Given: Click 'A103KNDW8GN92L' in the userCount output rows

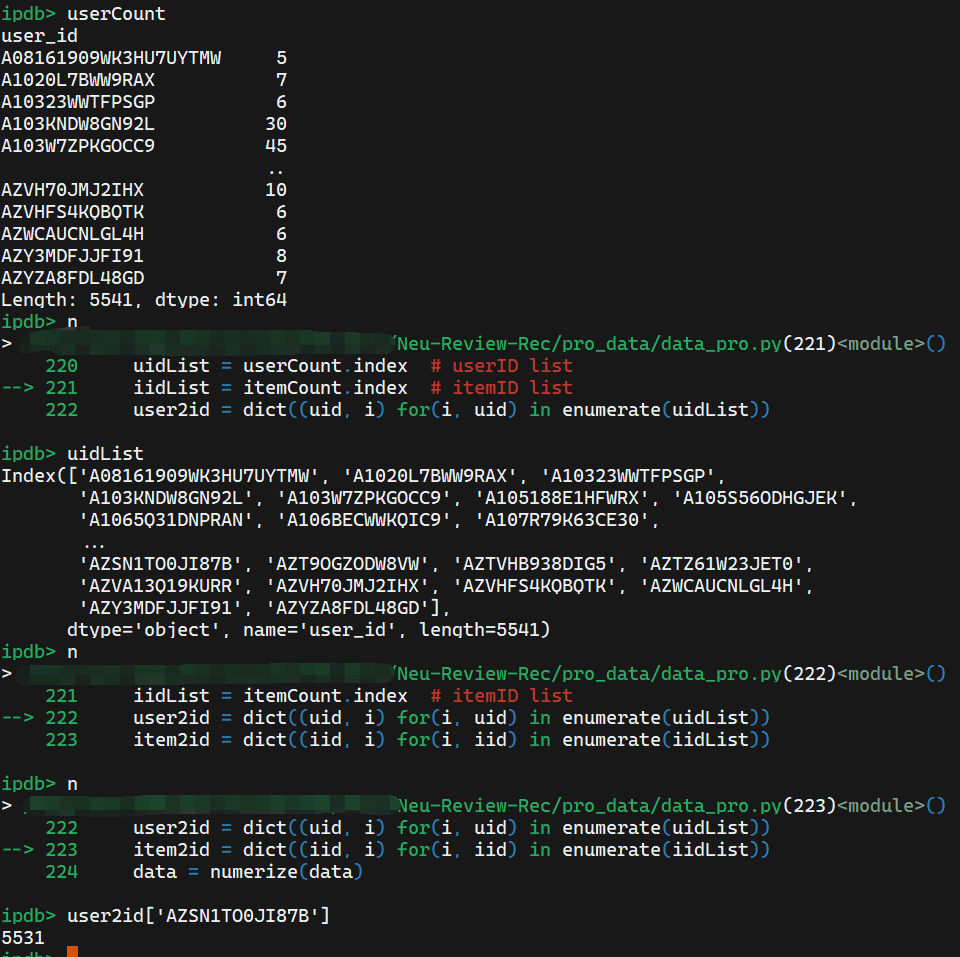Looking at the screenshot, I should (x=78, y=124).
